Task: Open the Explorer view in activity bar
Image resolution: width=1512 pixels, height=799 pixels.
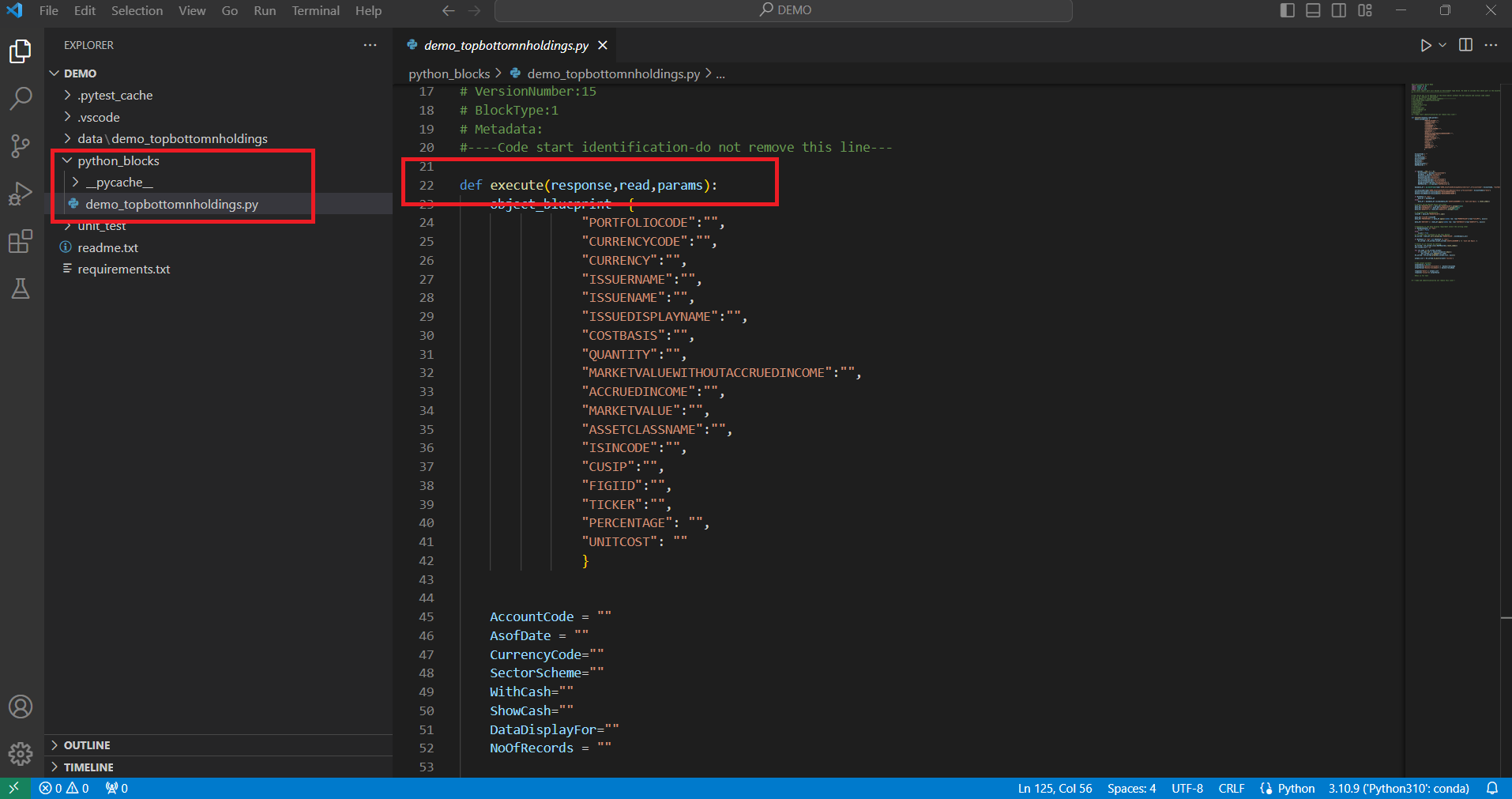Action: pyautogui.click(x=21, y=51)
